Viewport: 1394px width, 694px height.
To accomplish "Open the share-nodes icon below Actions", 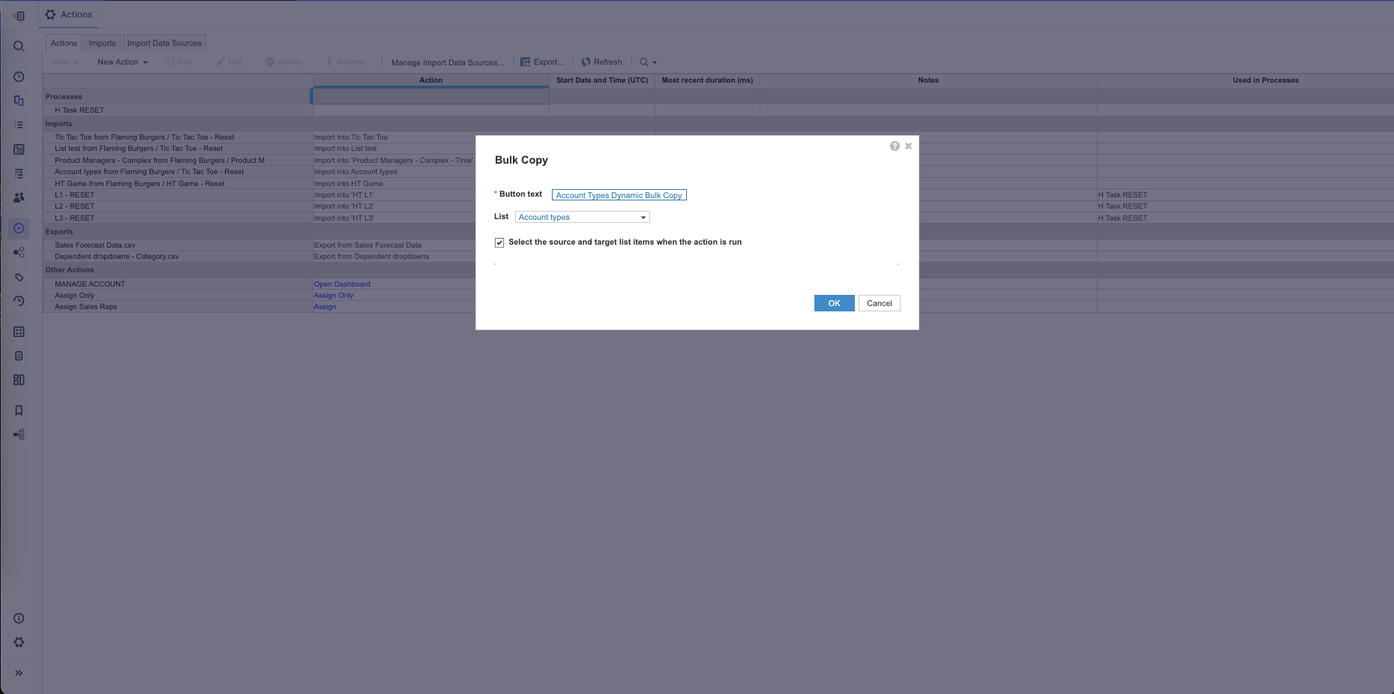I will coord(18,253).
